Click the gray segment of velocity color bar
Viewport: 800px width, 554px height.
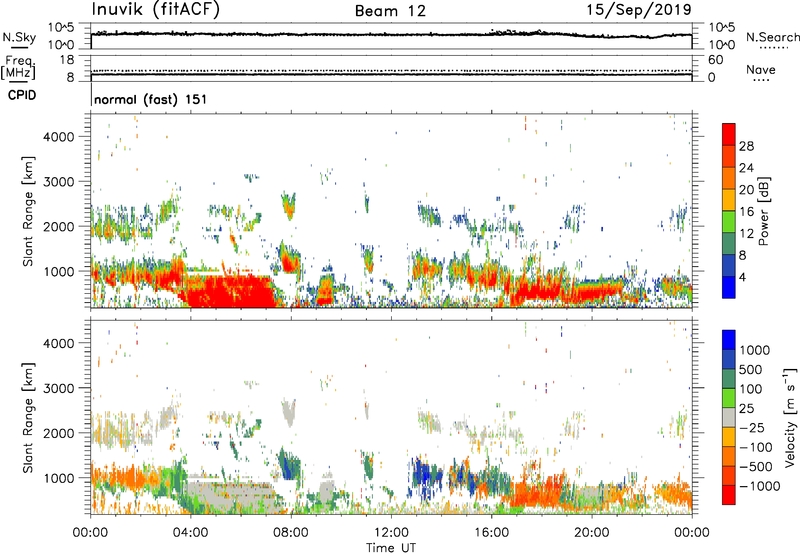tap(729, 418)
